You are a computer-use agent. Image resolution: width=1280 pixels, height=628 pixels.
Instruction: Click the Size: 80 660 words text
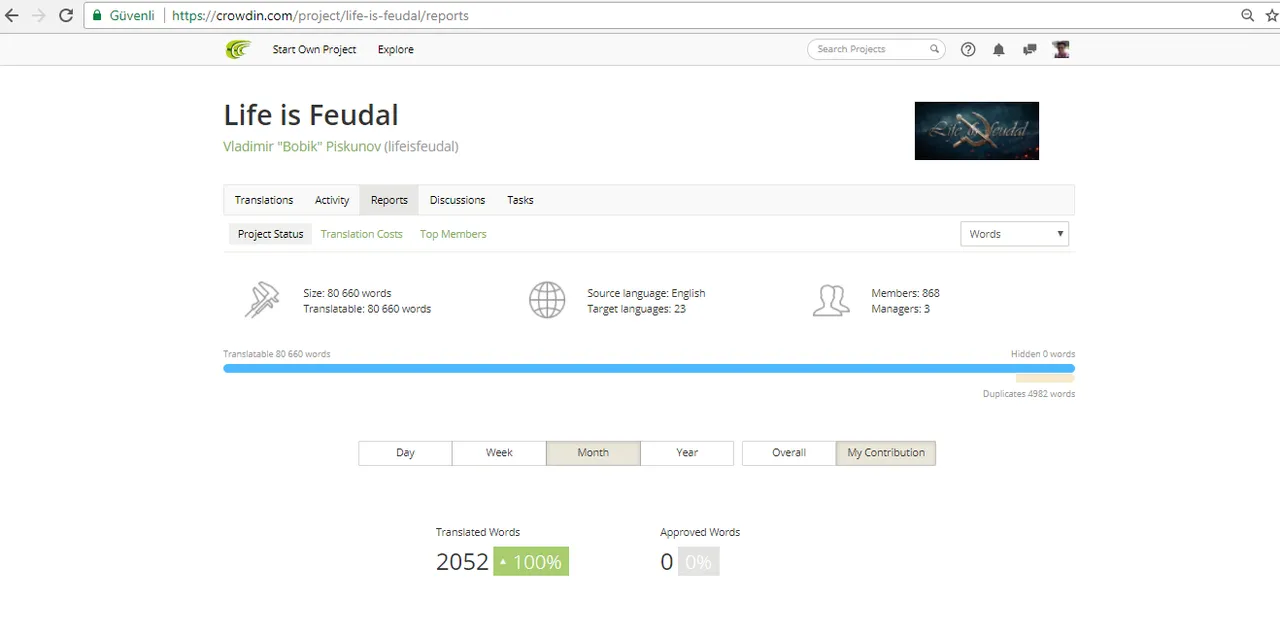[x=347, y=293]
